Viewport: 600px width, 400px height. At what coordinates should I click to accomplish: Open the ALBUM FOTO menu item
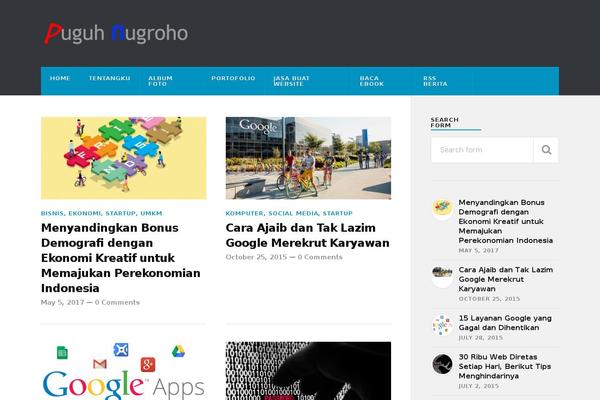160,81
